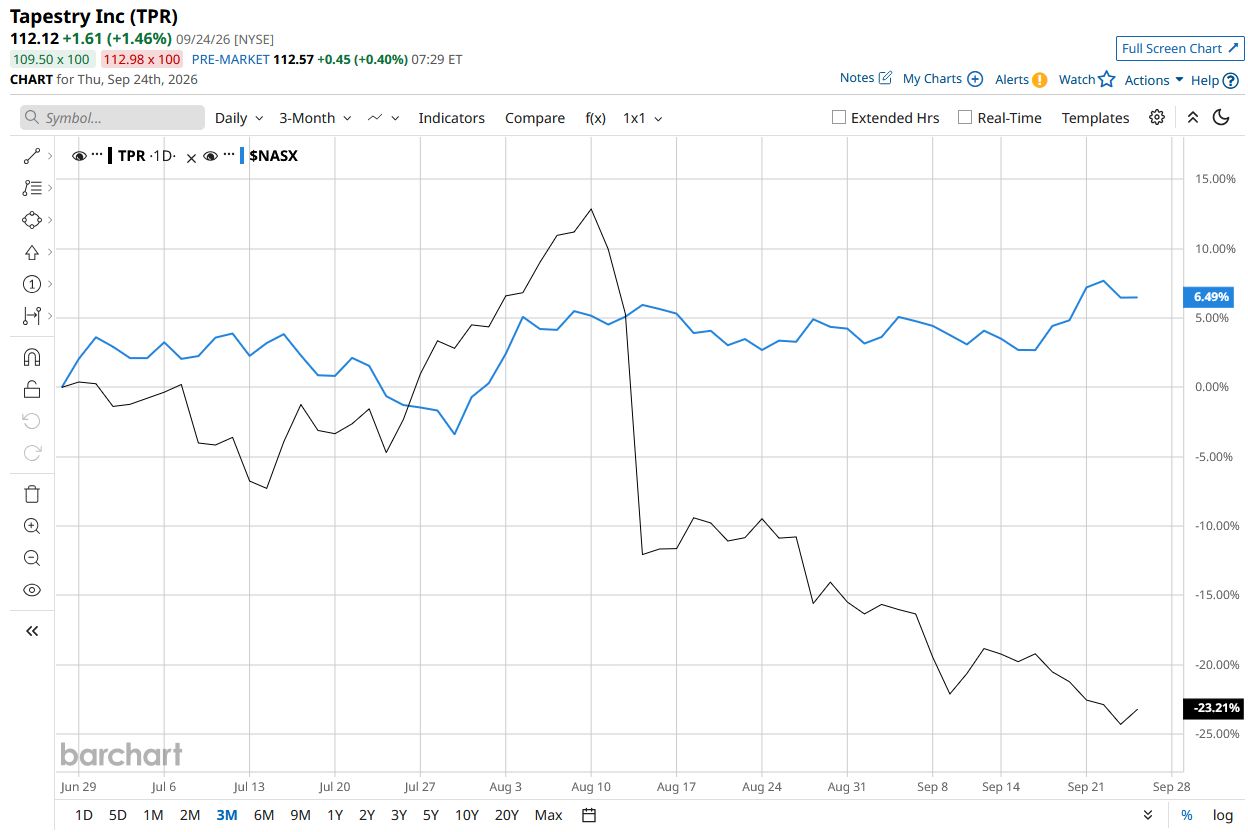This screenshot has width=1248, height=832.
Task: Expand the Actions dropdown menu
Action: (1154, 80)
